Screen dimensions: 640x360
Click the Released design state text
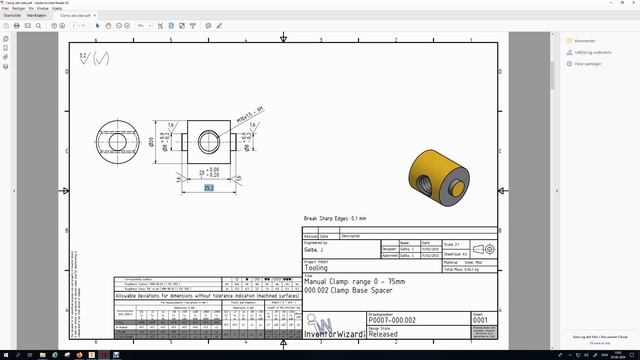pos(383,334)
